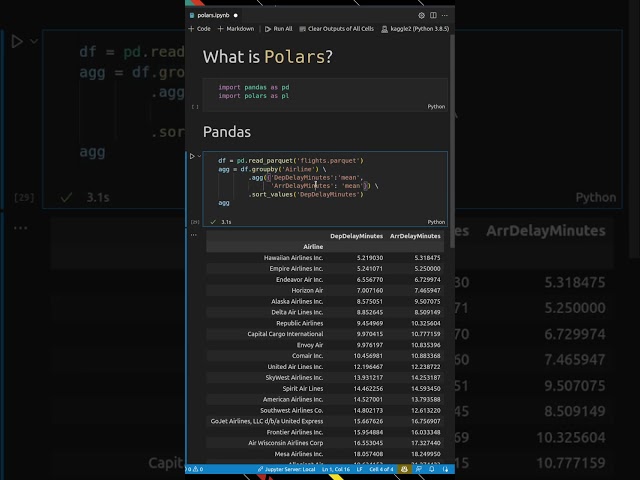
Task: Select the Republic Airlines row label
Action: click(x=300, y=323)
